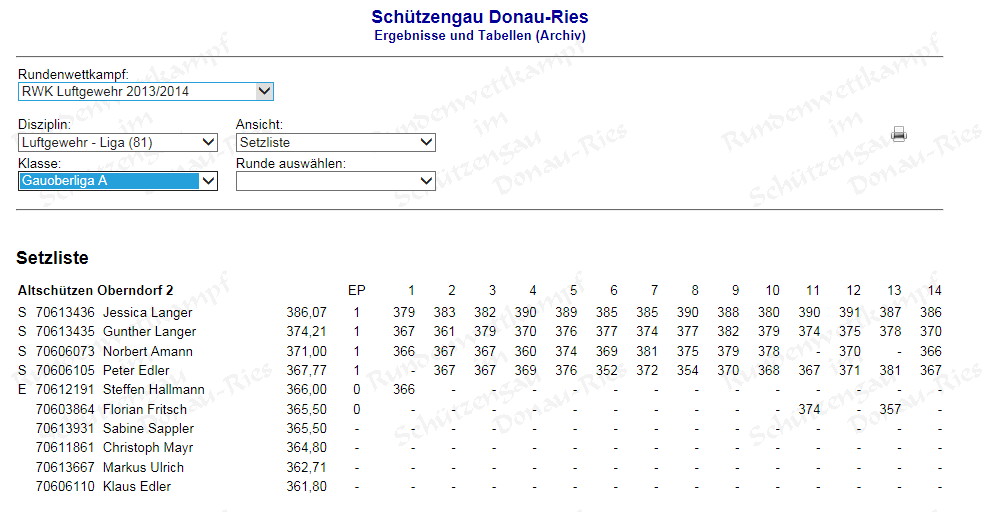Click the name Florian Fritsch

[144, 409]
